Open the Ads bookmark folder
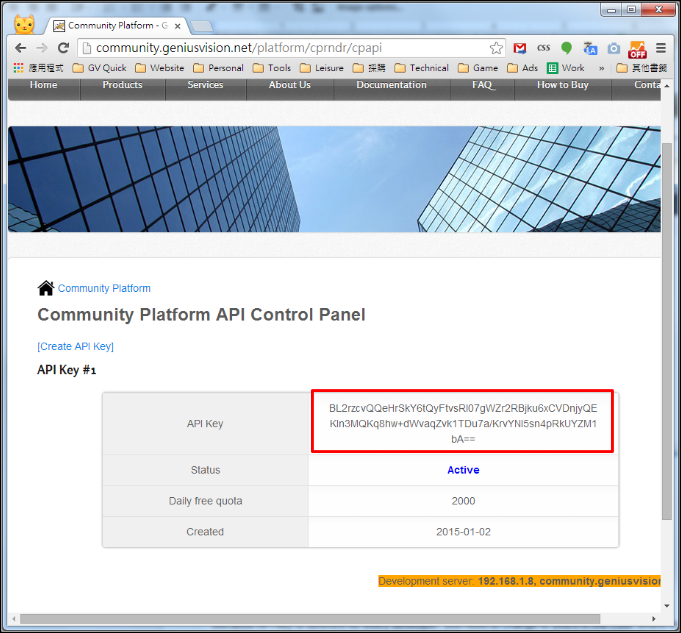 pos(522,68)
